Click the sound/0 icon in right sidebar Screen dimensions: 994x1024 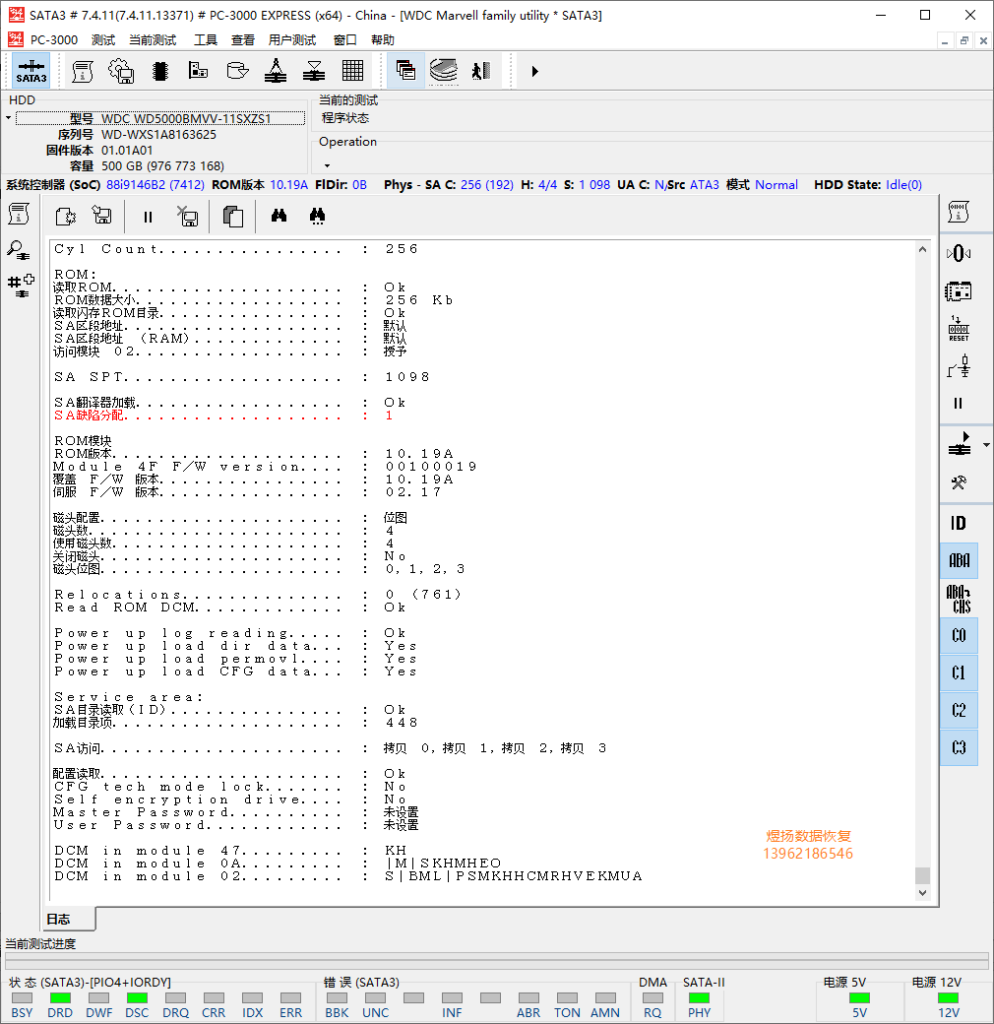[x=958, y=253]
